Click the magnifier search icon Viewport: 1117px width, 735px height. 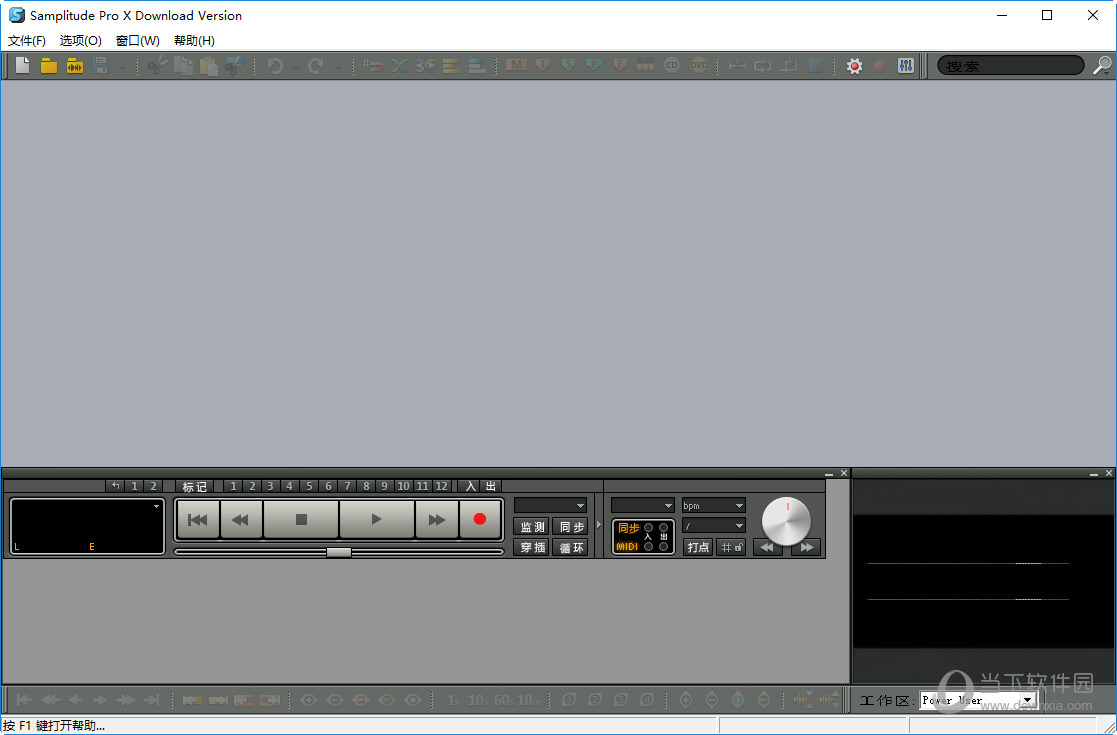click(x=1102, y=66)
